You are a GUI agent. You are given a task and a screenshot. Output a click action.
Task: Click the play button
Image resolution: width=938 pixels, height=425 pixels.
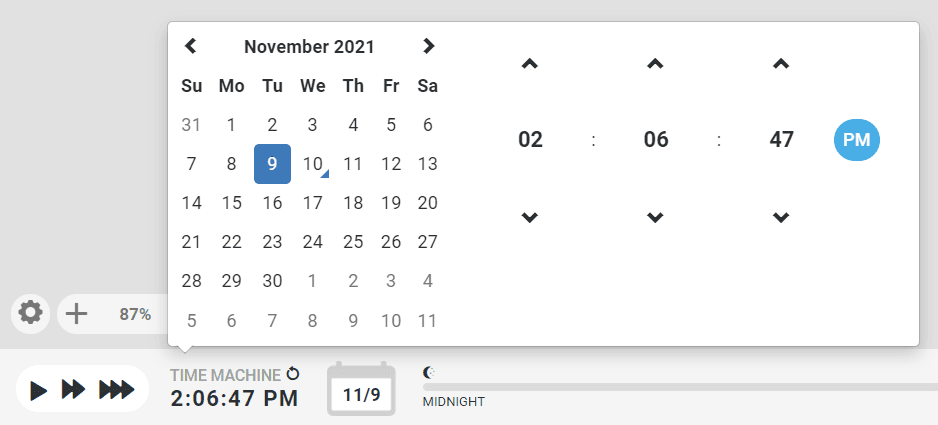(39, 390)
